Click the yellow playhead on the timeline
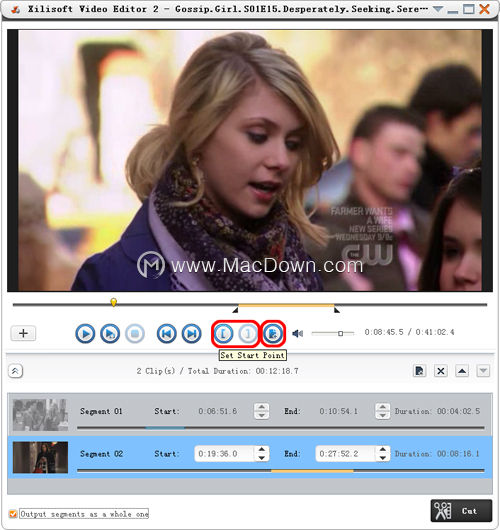This screenshot has height=530, width=500. 114,302
